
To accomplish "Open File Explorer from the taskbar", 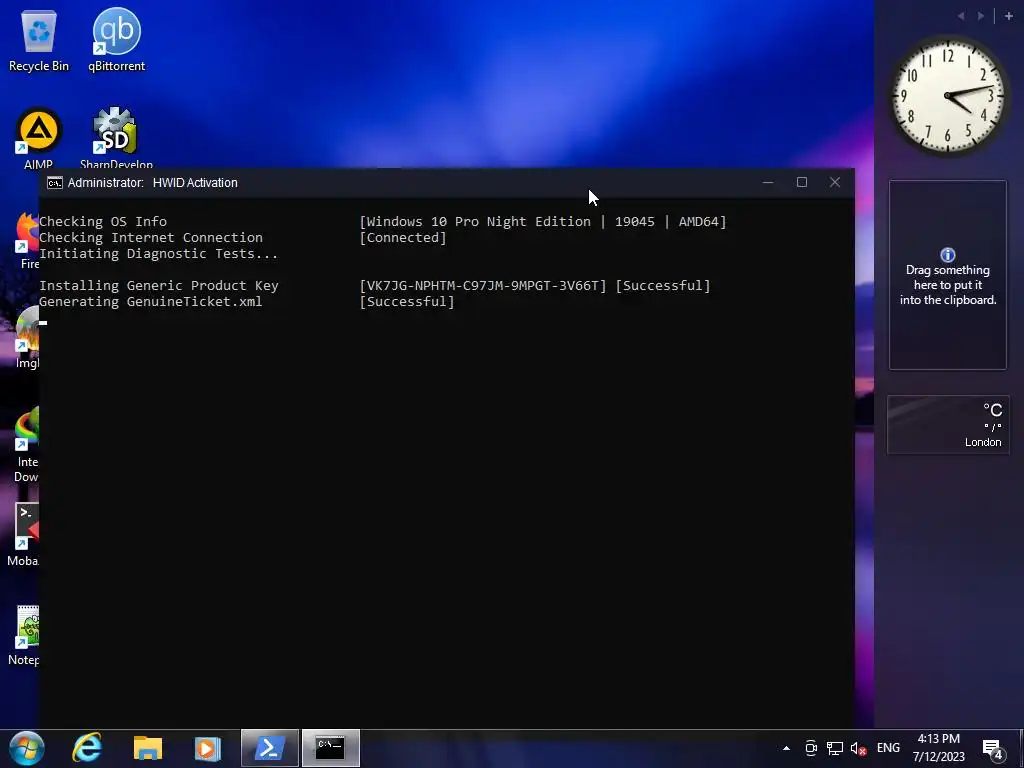I will click(148, 748).
